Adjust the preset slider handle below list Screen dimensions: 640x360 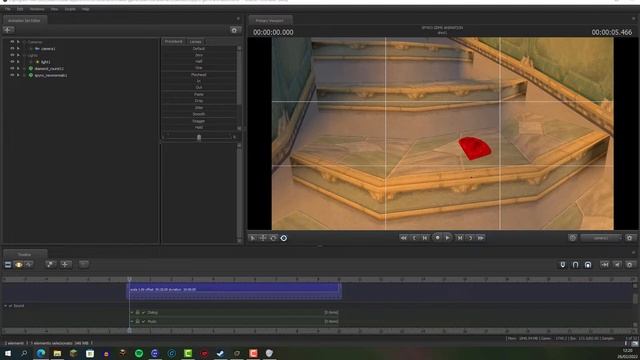(x=199, y=138)
